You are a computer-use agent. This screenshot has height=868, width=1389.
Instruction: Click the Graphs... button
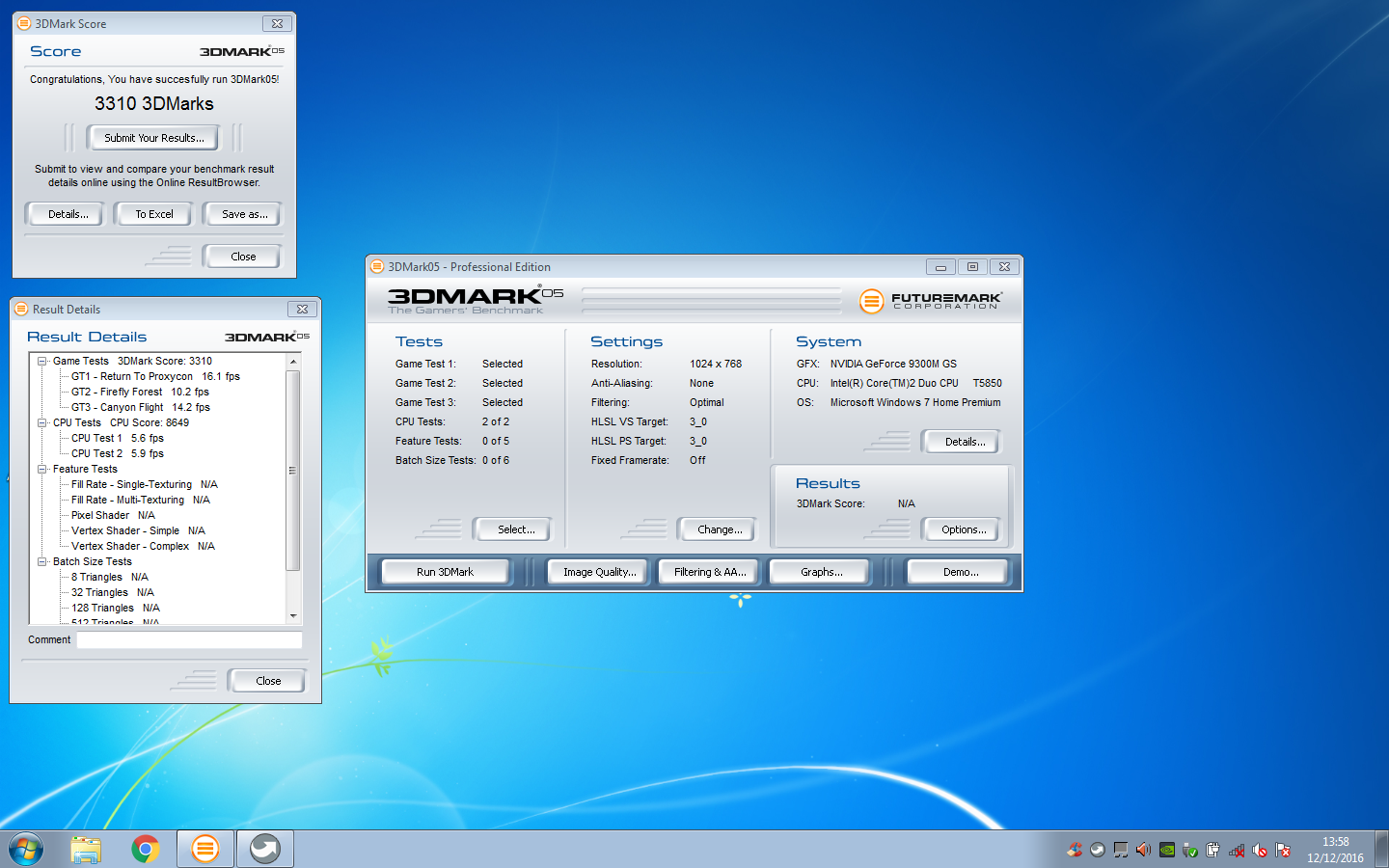pyautogui.click(x=821, y=572)
